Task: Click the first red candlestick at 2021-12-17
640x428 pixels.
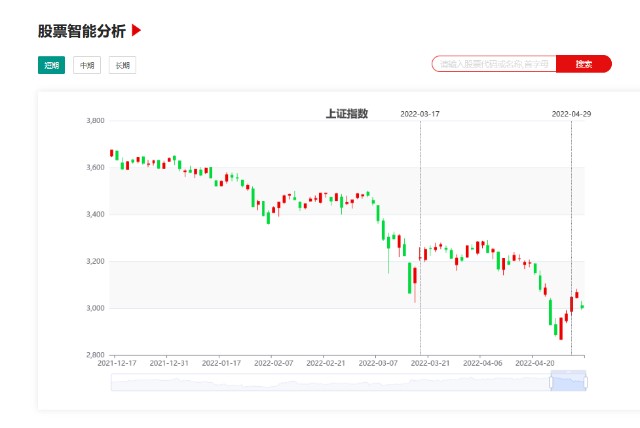Action: tap(112, 153)
